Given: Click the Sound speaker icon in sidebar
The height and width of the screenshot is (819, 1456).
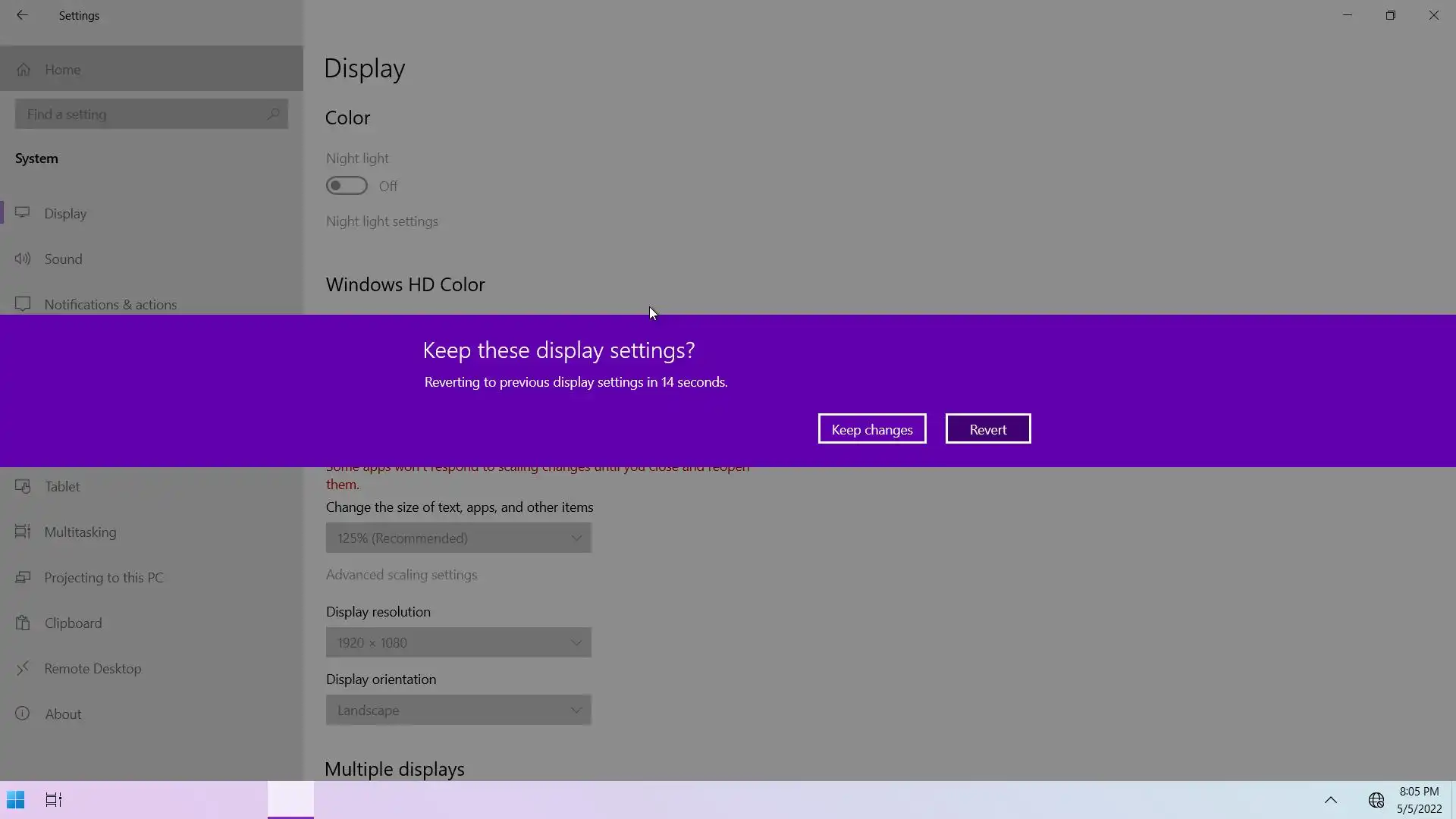Looking at the screenshot, I should (x=23, y=259).
